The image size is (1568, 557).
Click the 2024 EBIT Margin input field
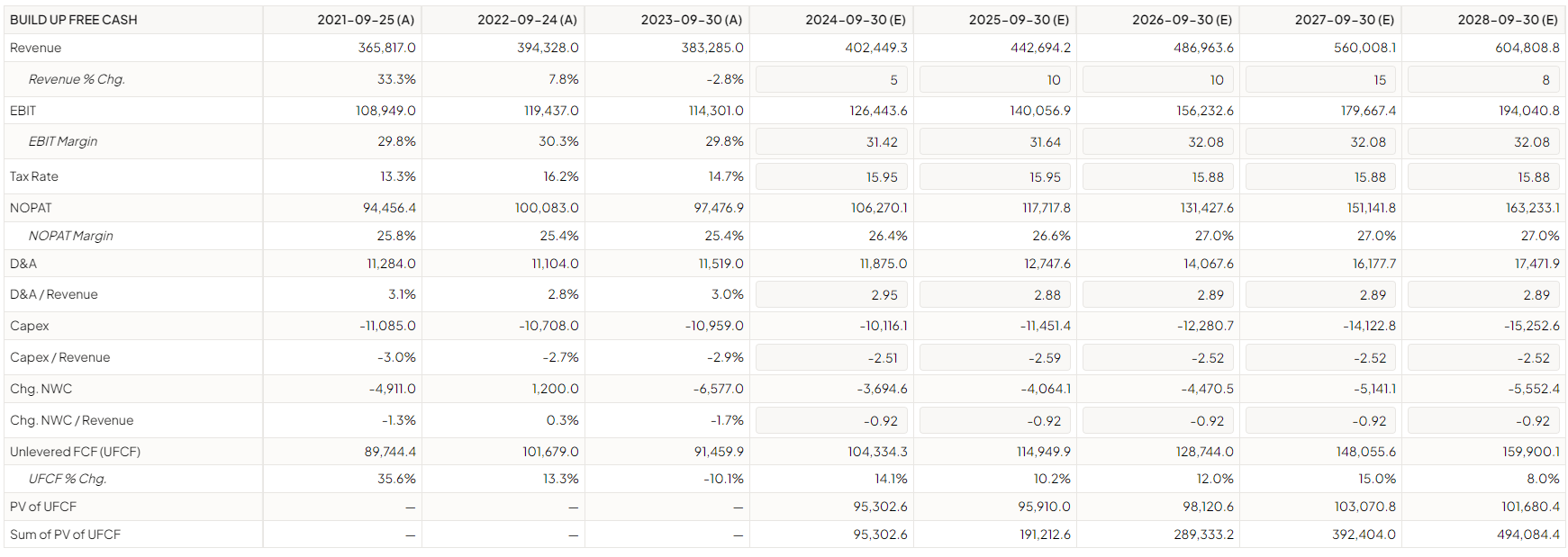831,142
